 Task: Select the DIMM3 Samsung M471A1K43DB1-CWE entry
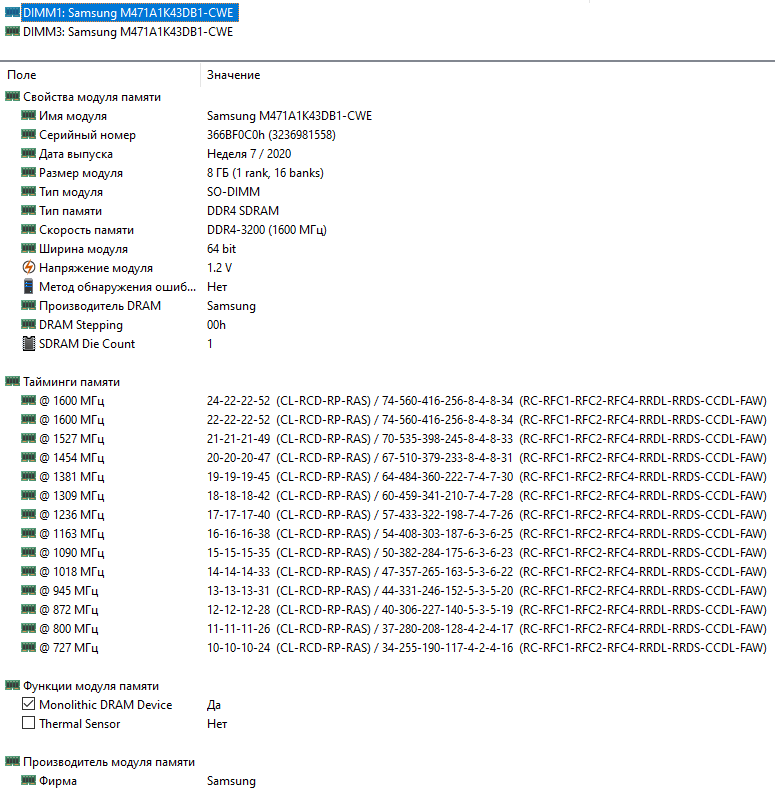pos(128,32)
